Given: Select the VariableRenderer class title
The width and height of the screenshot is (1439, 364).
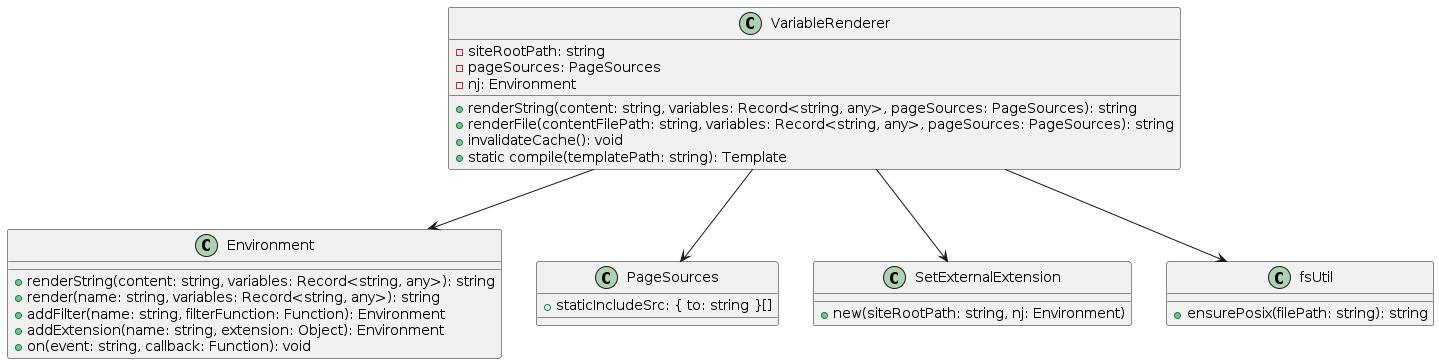Looking at the screenshot, I should point(827,24).
